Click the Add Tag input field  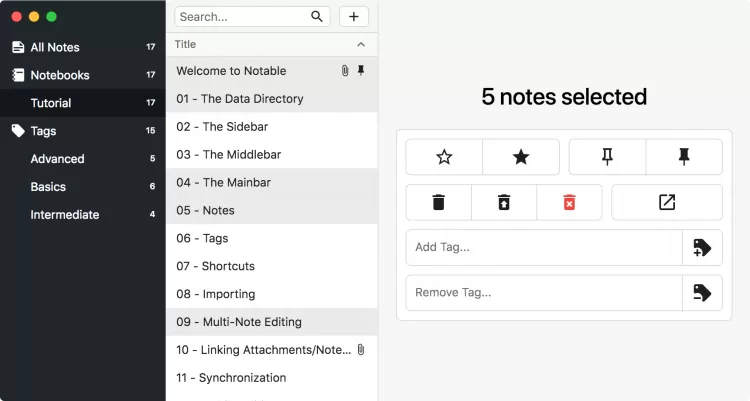(543, 248)
